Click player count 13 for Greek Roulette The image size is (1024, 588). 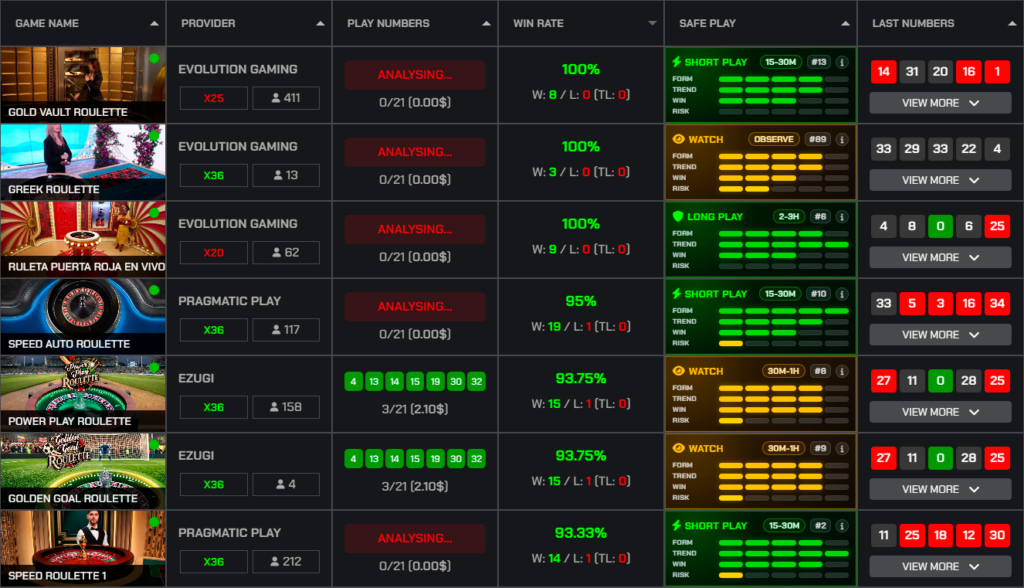[x=286, y=175]
